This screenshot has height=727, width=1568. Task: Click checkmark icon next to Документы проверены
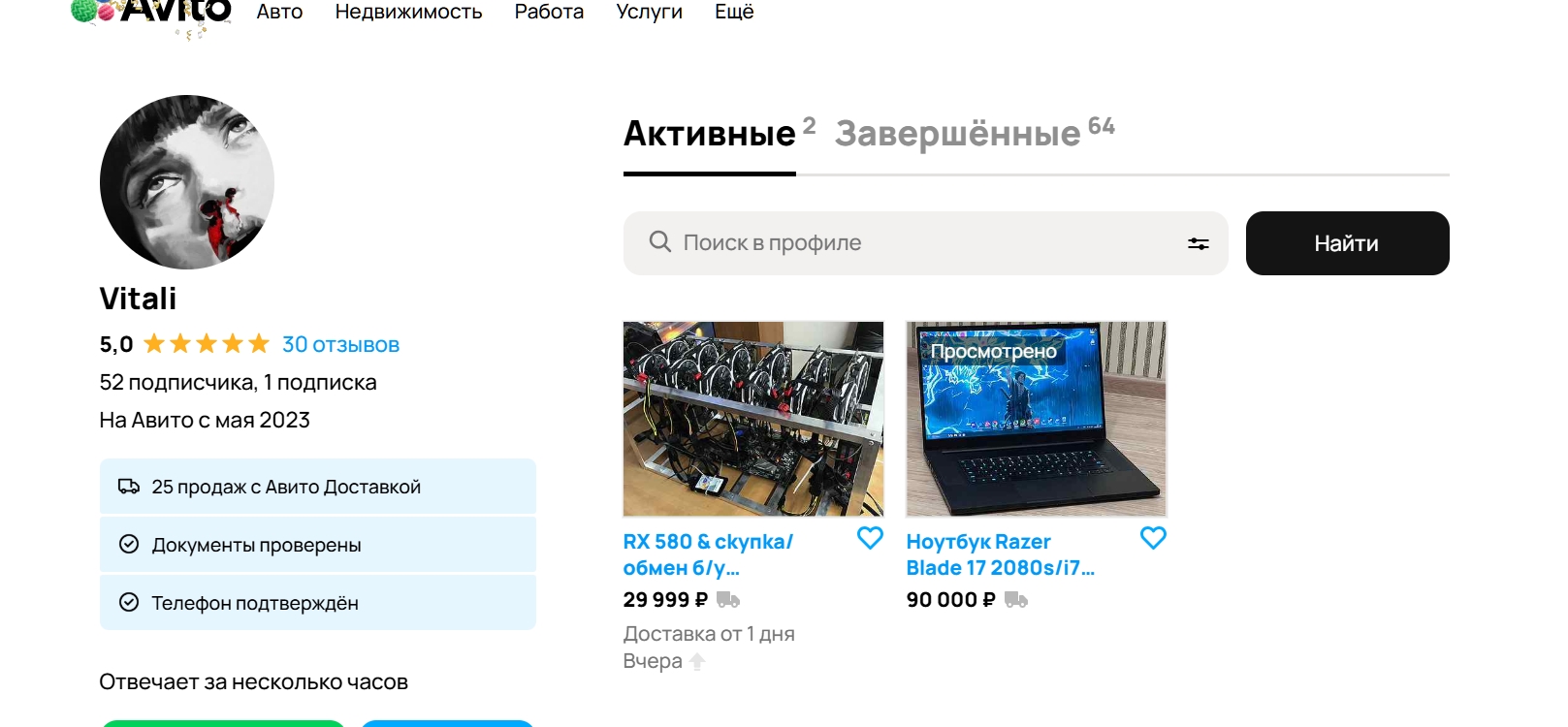point(129,544)
